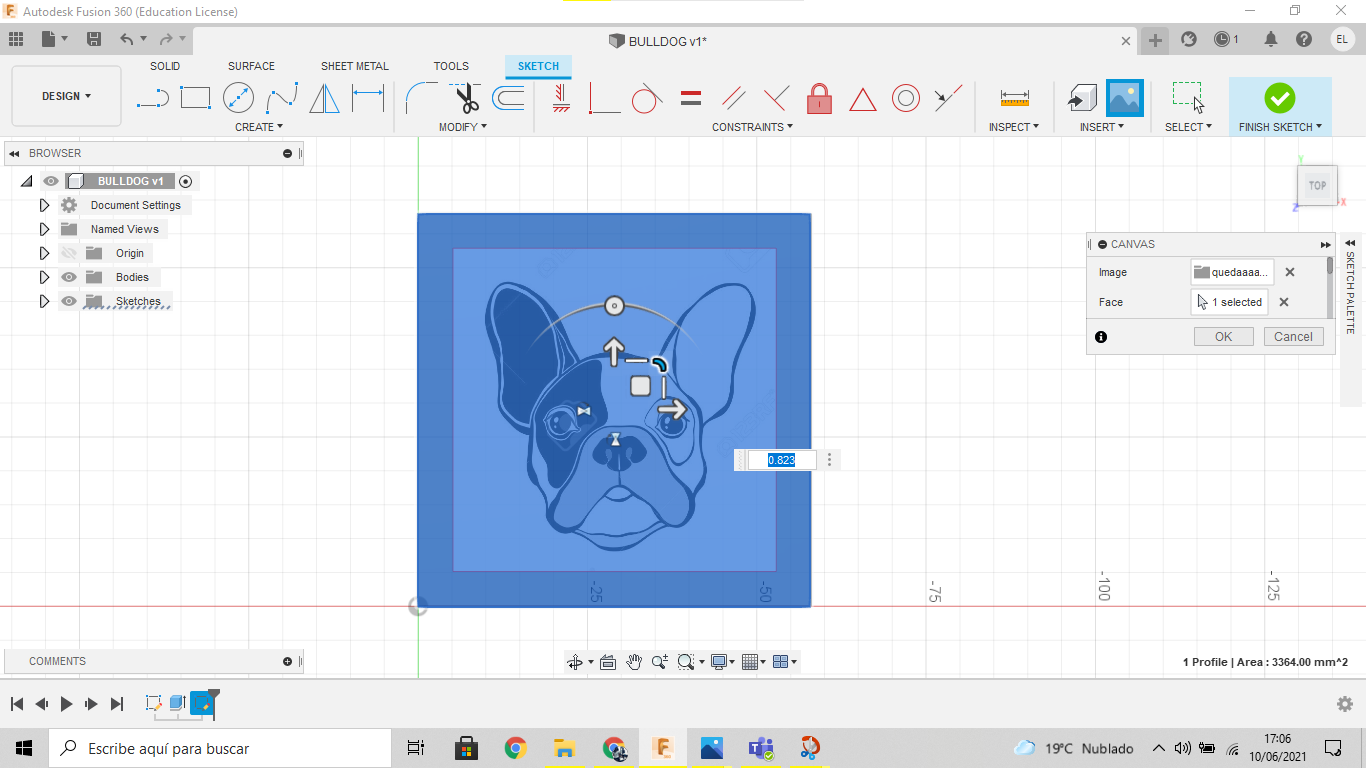The width and height of the screenshot is (1366, 768).
Task: Toggle visibility of Bodies folder
Action: [x=69, y=277]
